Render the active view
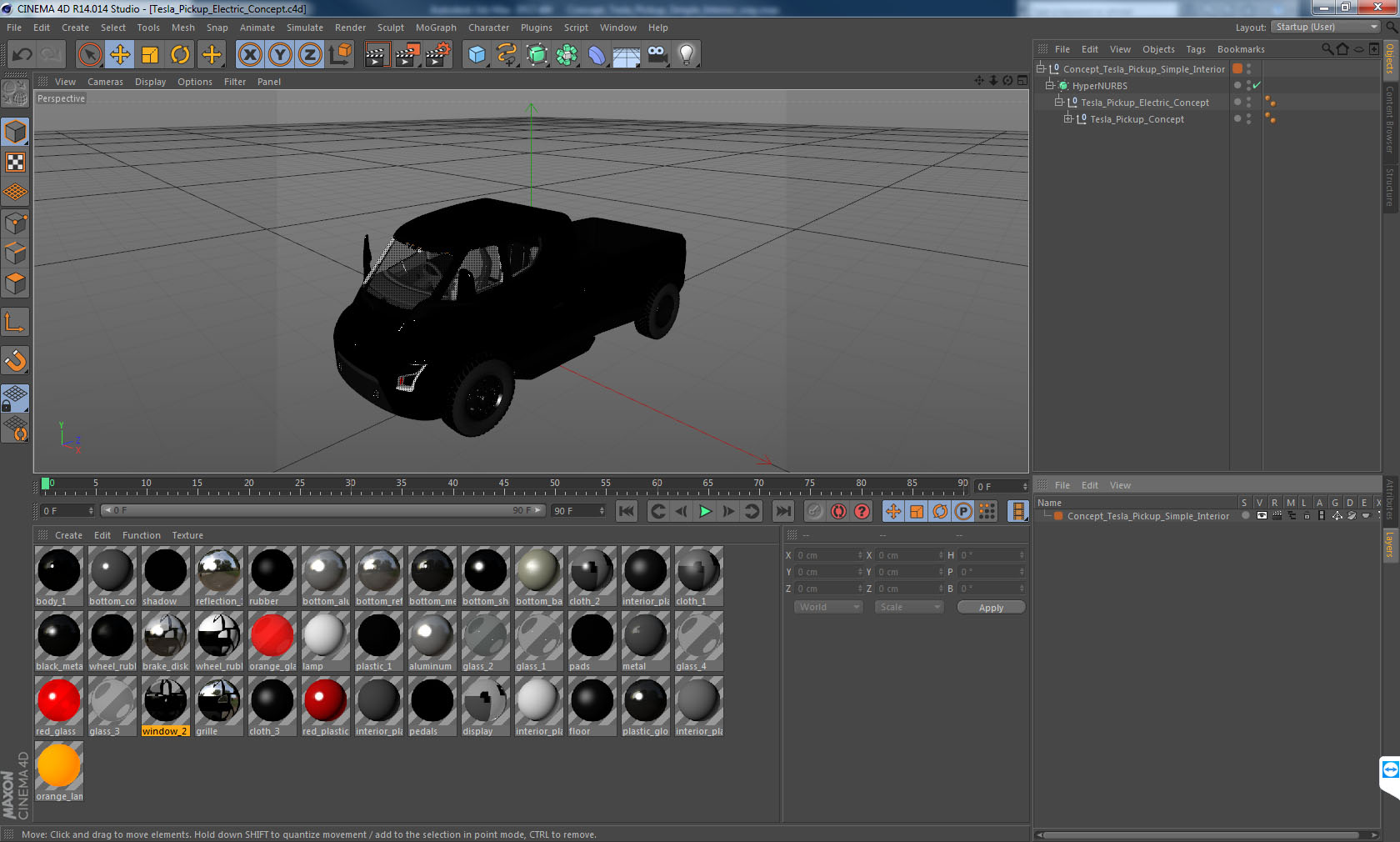Screen dimensions: 1400x842 (377, 55)
